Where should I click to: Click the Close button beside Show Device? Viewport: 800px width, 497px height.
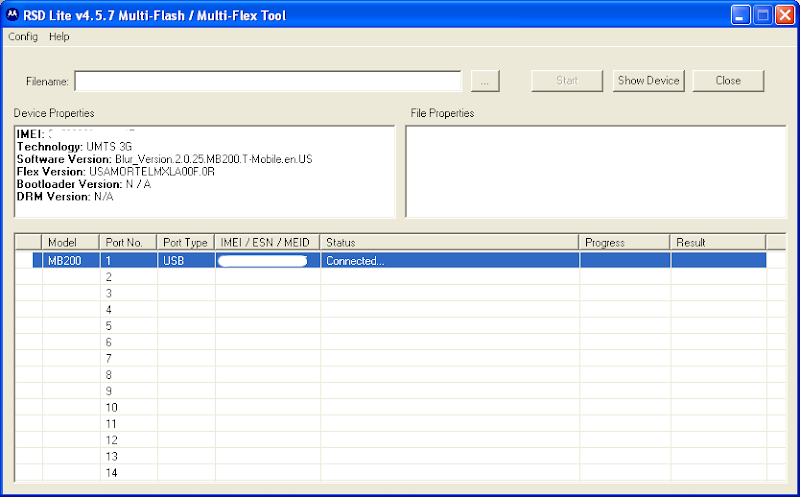click(728, 81)
